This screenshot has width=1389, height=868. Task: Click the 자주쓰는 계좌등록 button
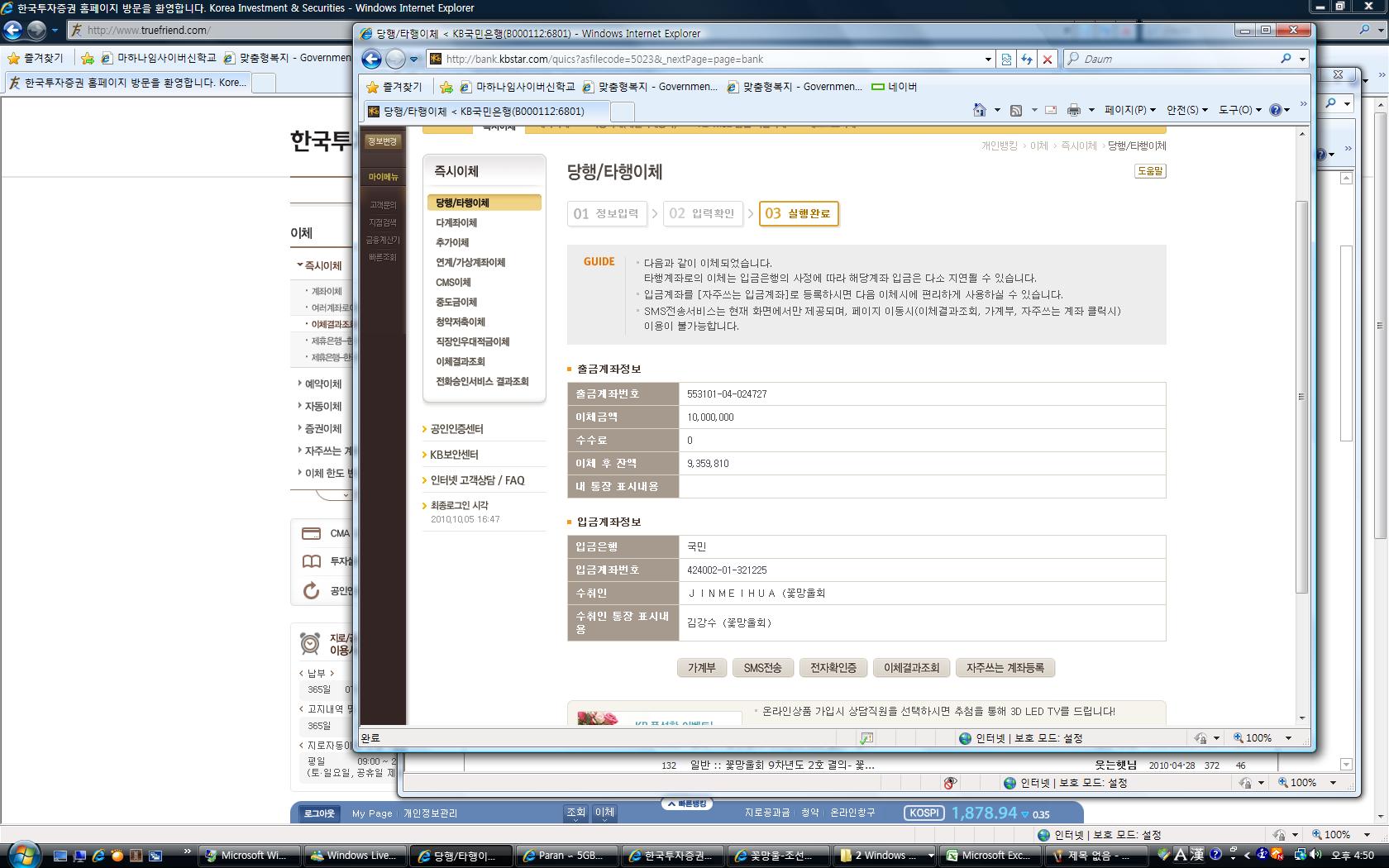point(1005,668)
